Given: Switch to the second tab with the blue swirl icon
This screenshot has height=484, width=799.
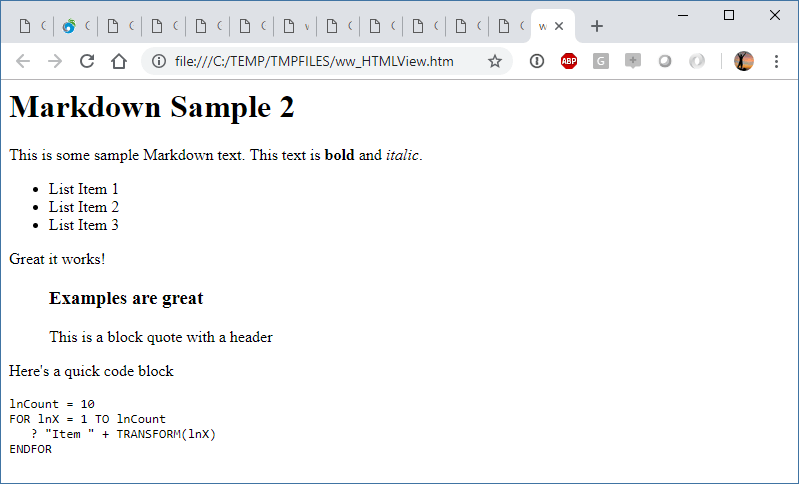Looking at the screenshot, I should 75,26.
